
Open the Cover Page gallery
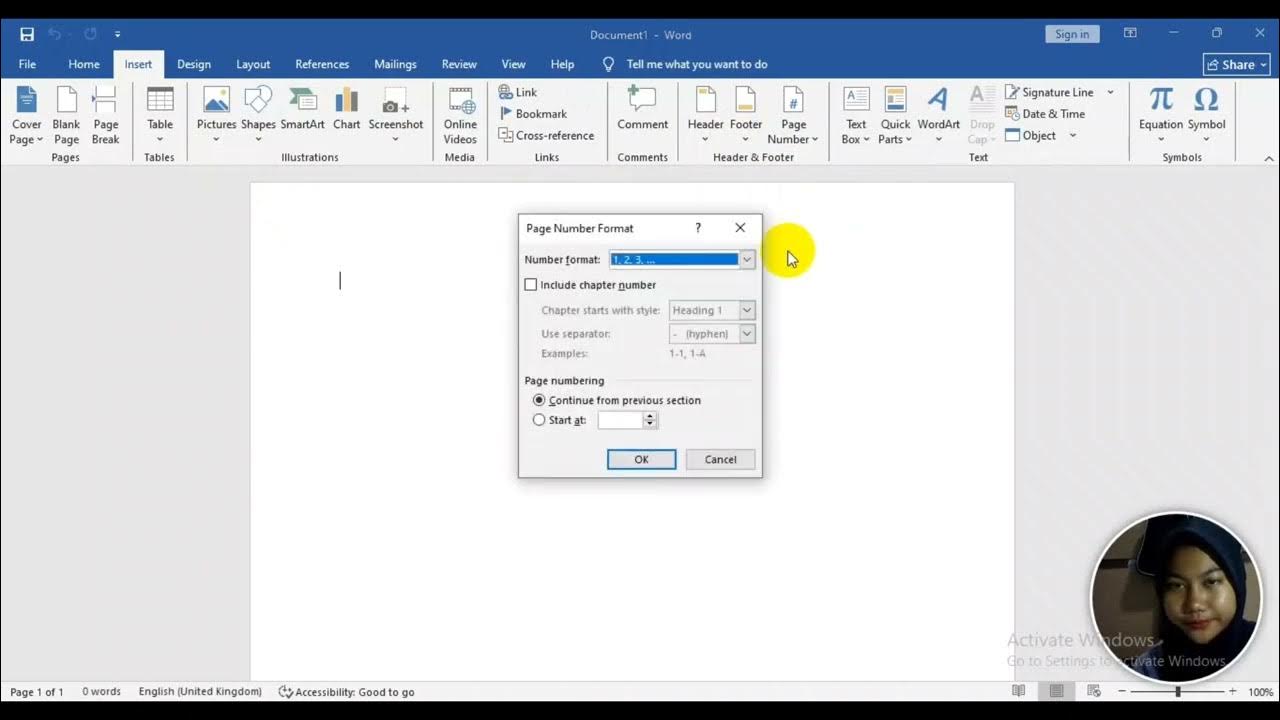27,116
